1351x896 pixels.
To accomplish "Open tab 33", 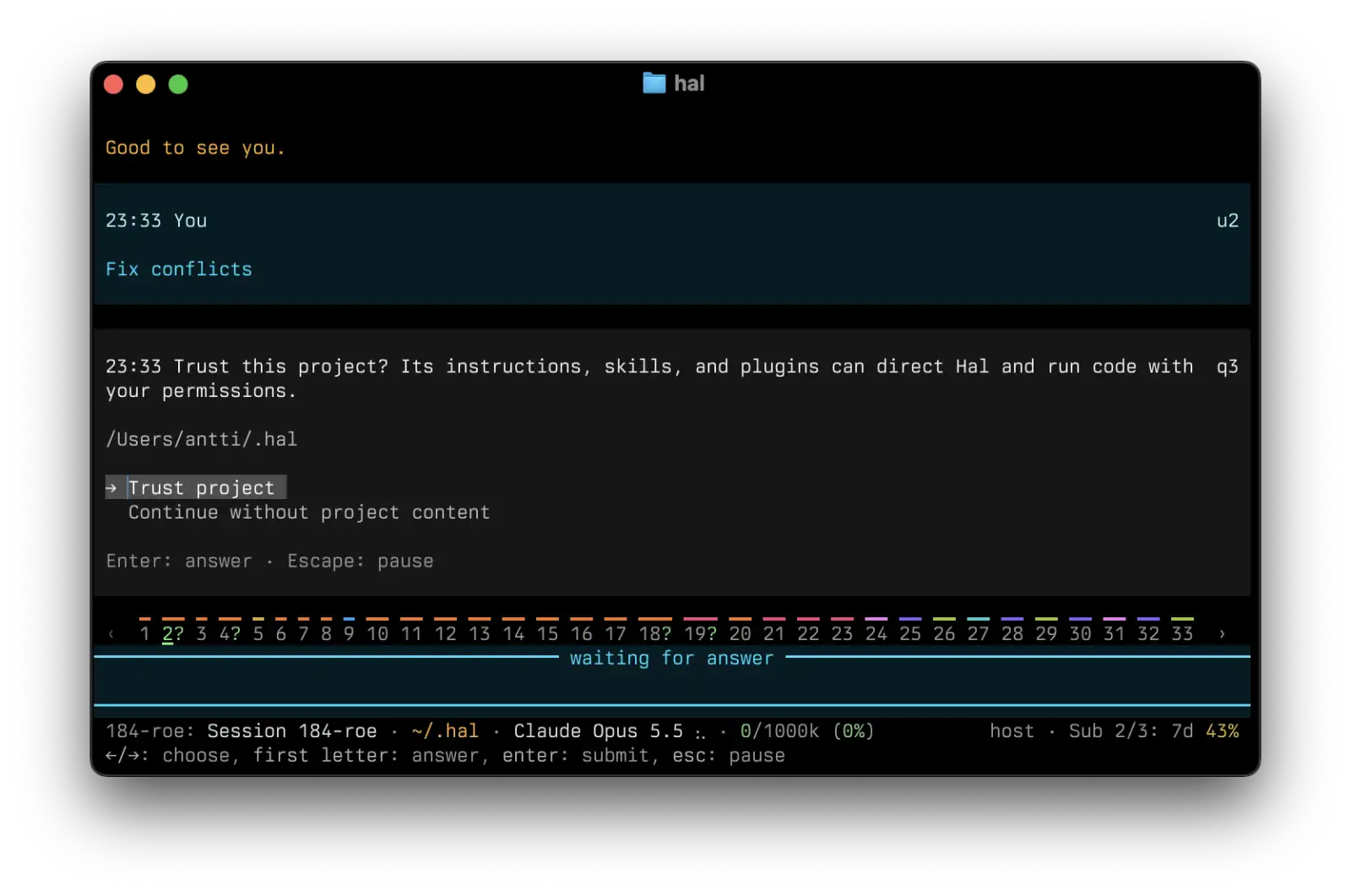I will tap(1182, 633).
